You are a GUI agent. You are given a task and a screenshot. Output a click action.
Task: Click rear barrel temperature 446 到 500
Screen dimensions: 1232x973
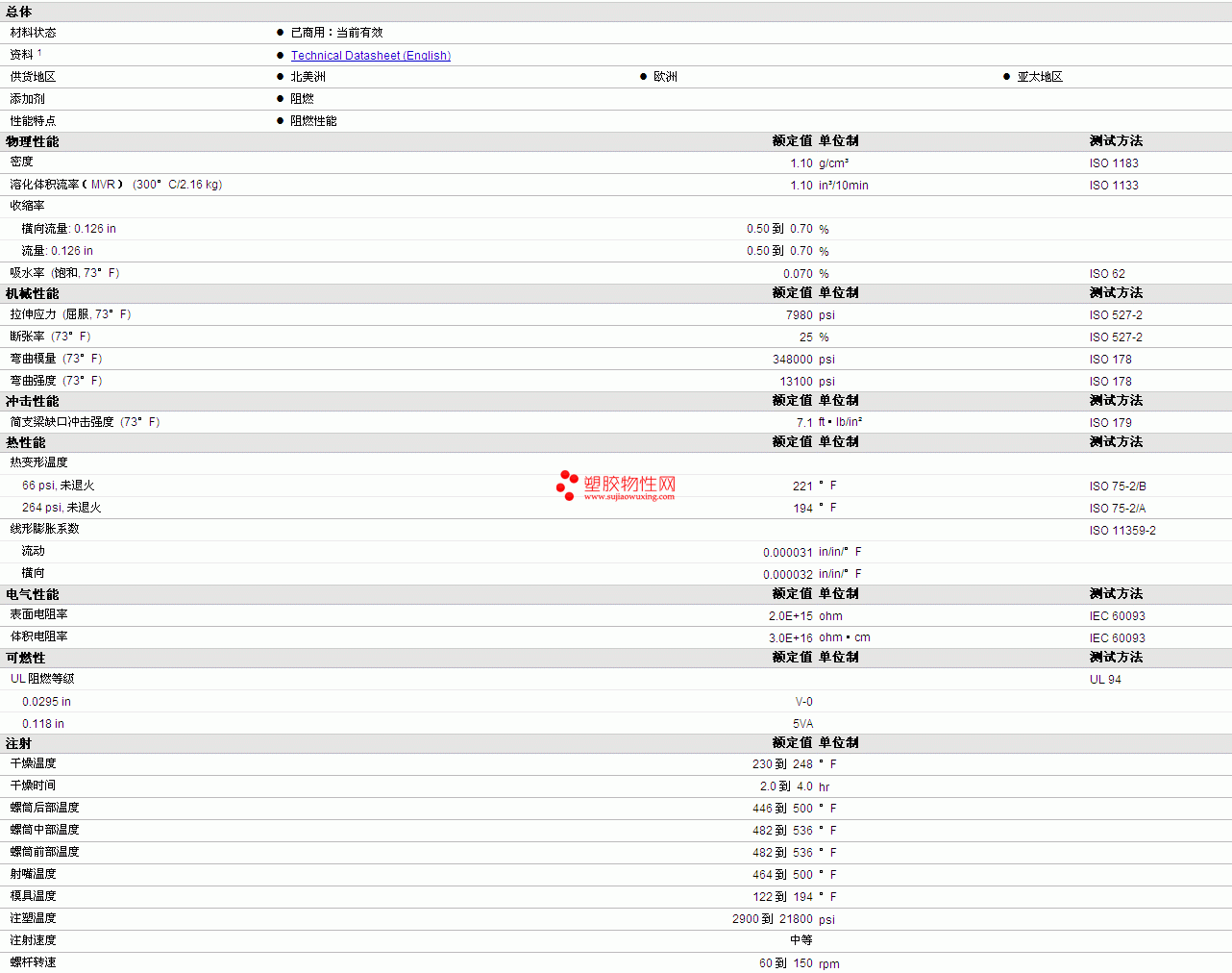(782, 809)
